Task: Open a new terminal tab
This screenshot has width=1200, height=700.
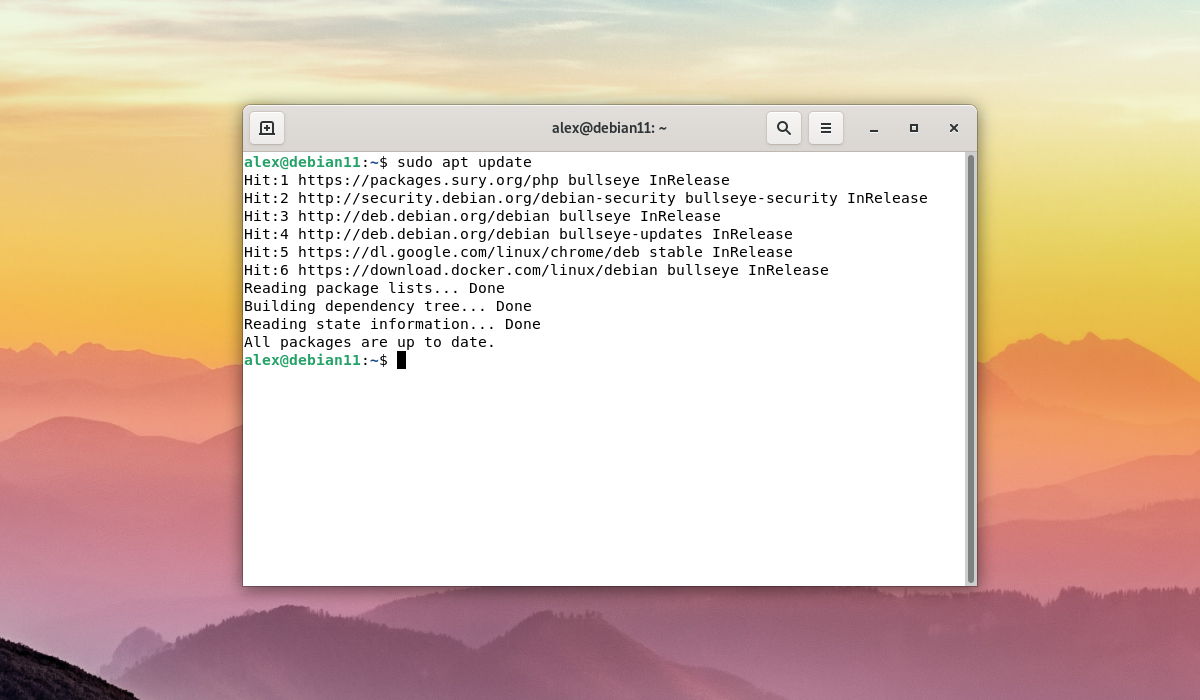Action: point(266,127)
